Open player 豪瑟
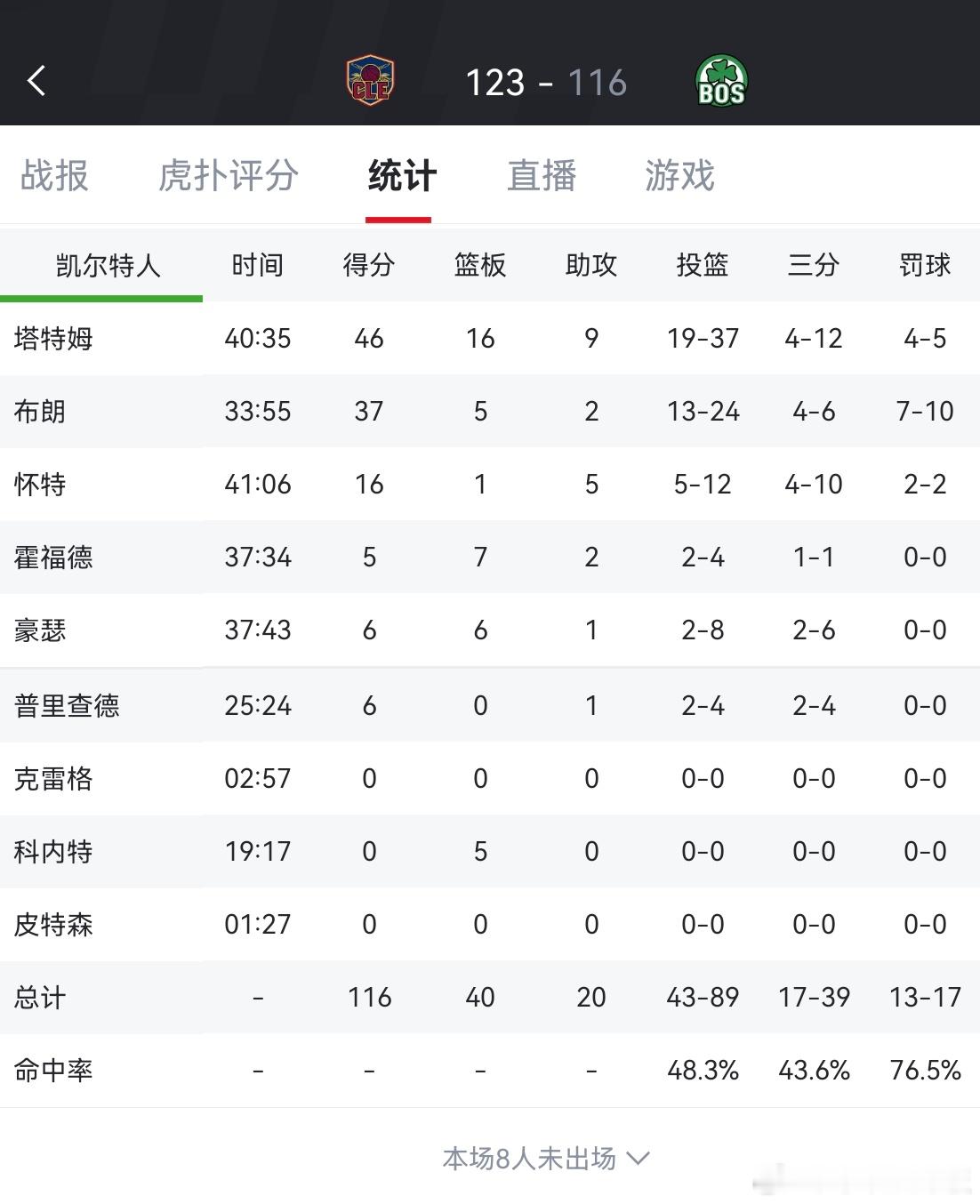Image resolution: width=980 pixels, height=1204 pixels. [x=40, y=630]
